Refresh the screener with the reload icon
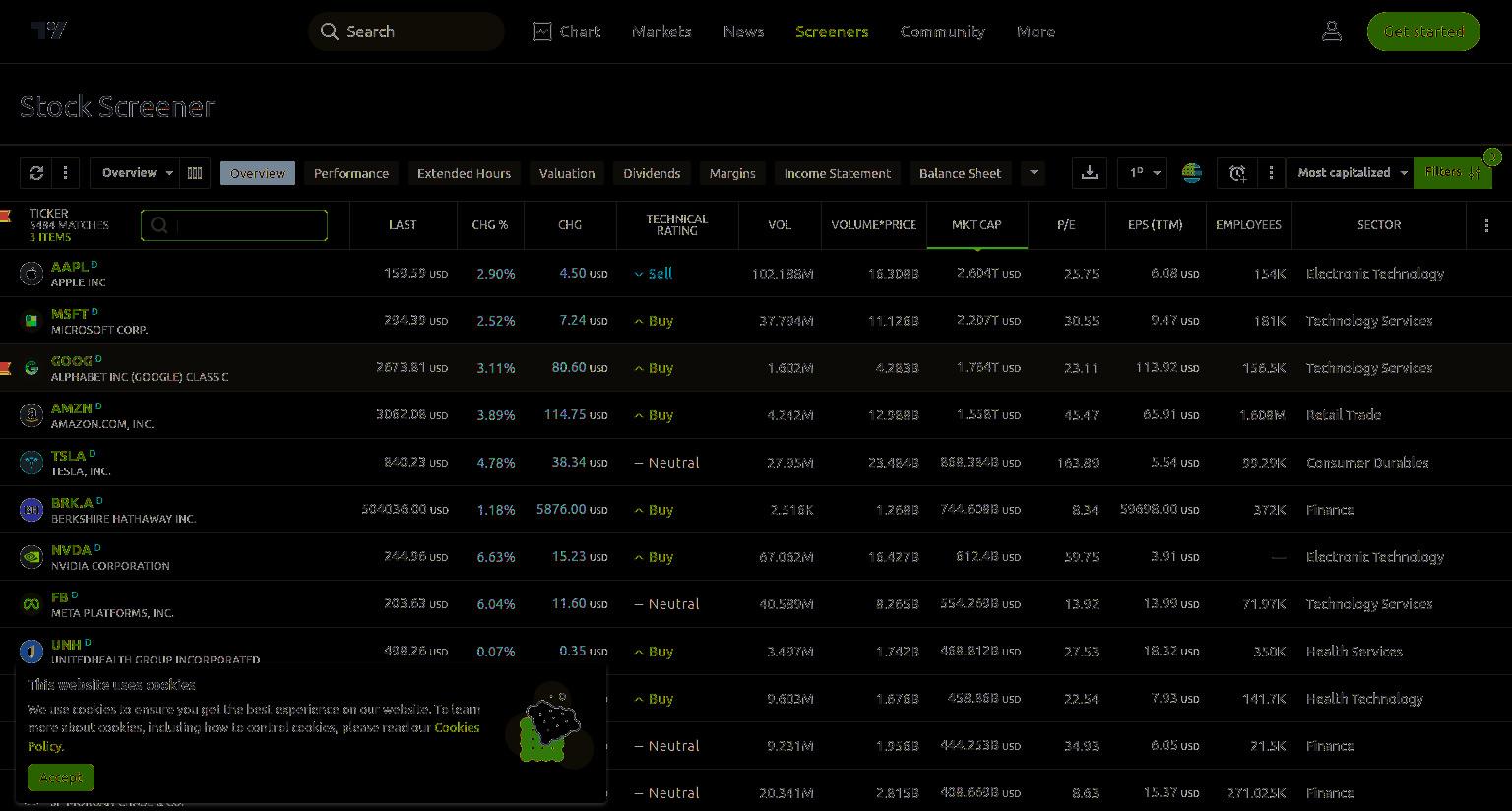 pyautogui.click(x=36, y=173)
